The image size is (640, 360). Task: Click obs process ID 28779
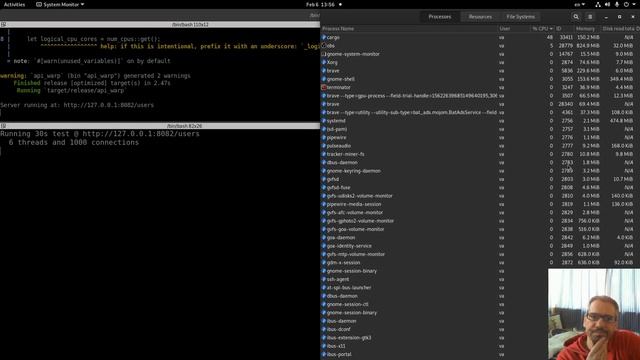pos(566,46)
